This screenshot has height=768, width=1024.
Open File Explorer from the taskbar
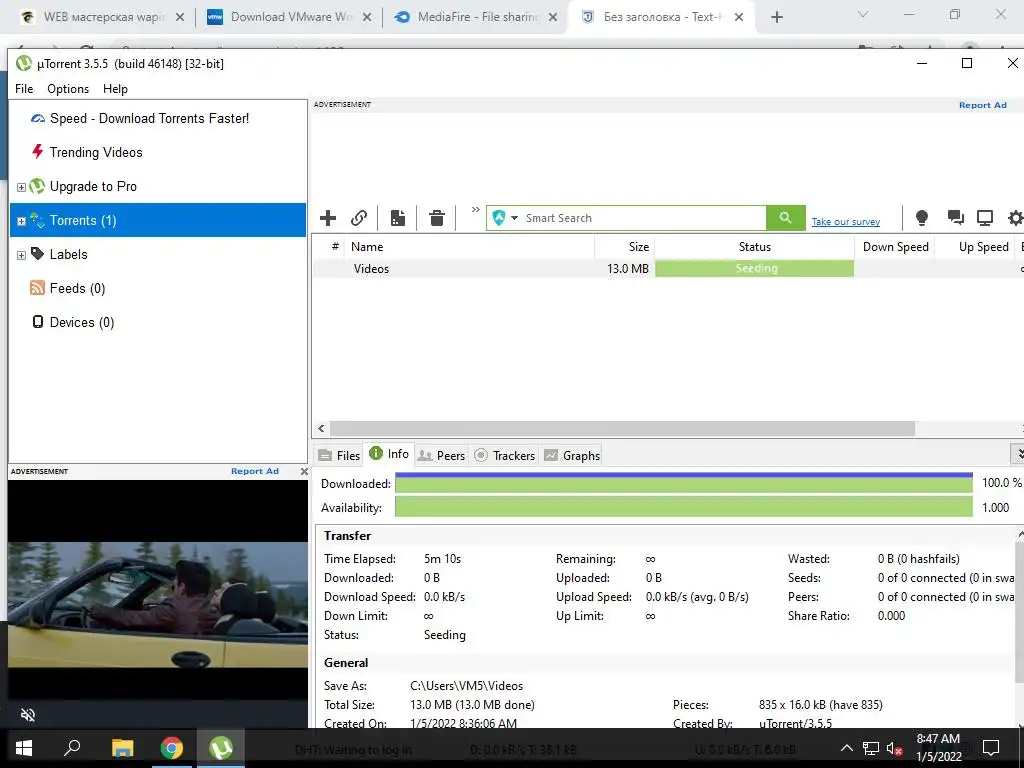[122, 748]
